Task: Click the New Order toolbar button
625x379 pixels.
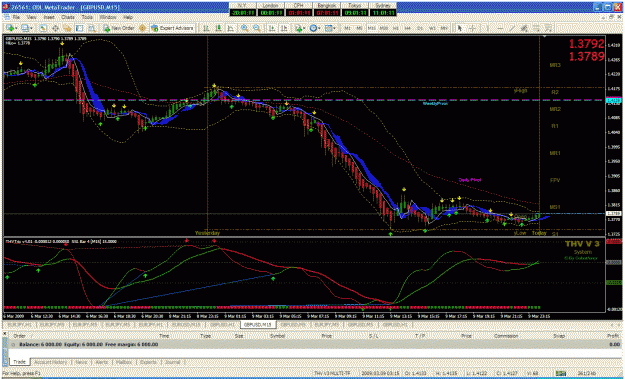Action: pos(119,28)
